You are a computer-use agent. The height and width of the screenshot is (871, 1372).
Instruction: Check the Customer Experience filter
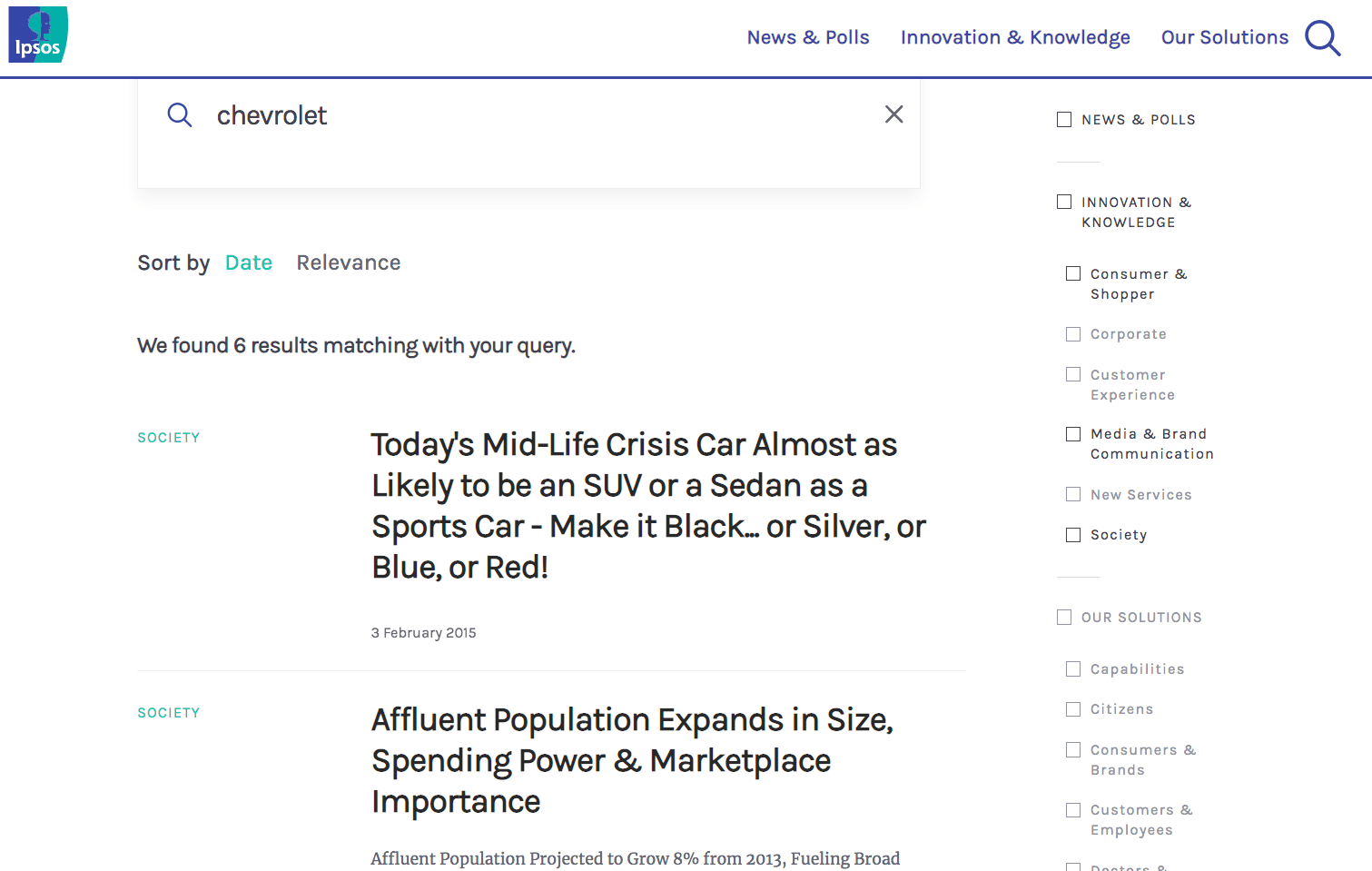pos(1073,374)
